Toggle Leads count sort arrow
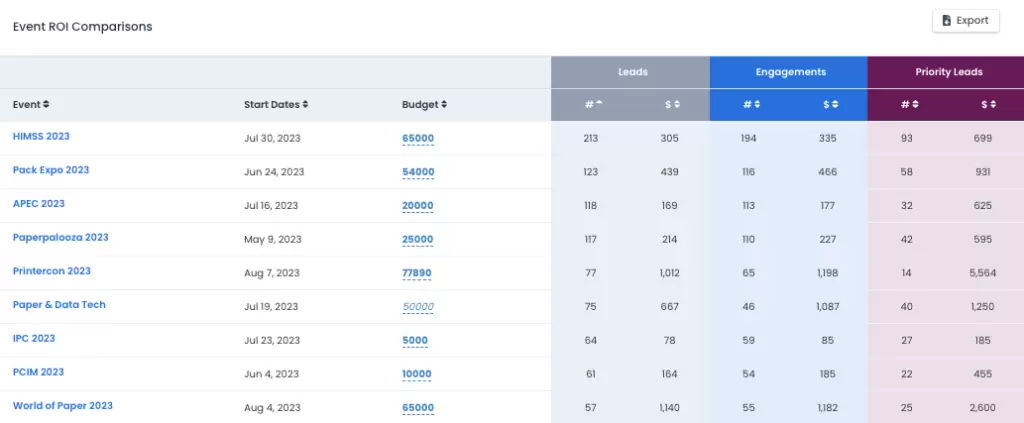The height and width of the screenshot is (423, 1024). pos(599,104)
